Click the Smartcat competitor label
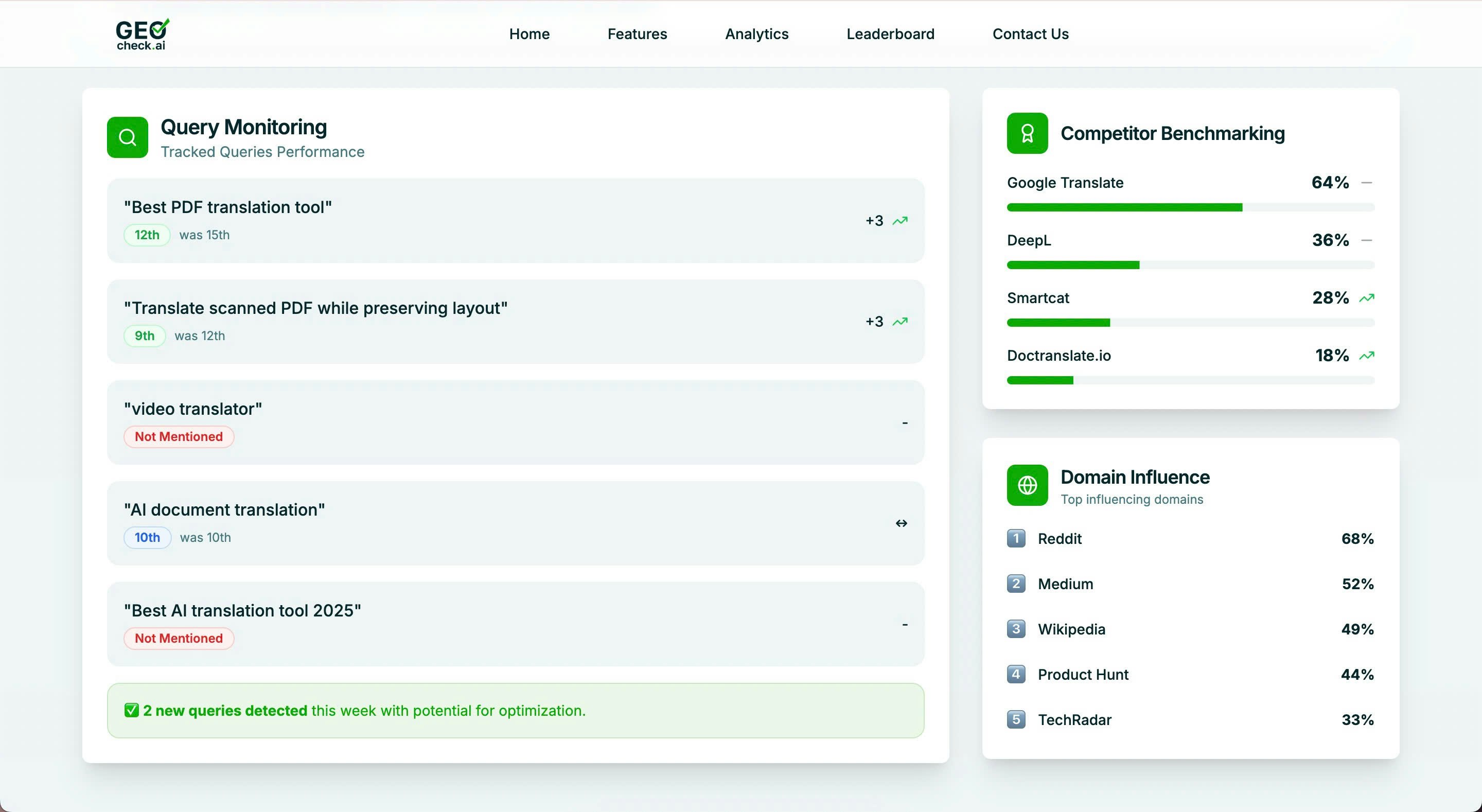 (1038, 298)
